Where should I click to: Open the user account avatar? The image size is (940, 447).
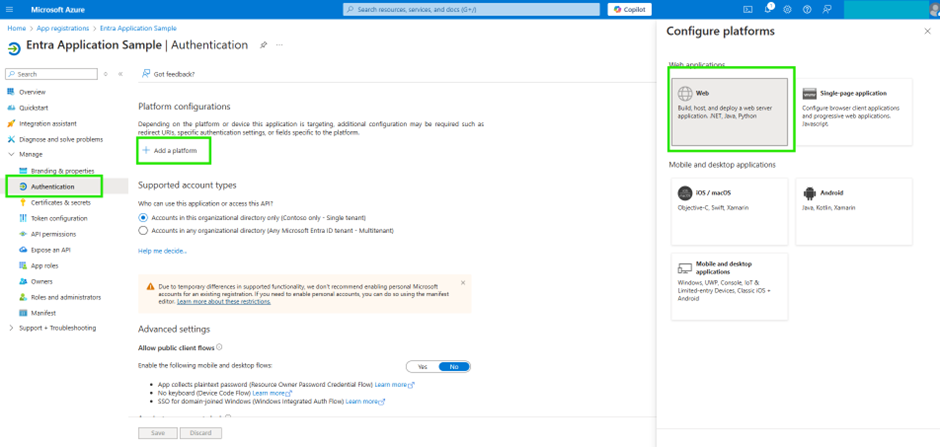[x=935, y=10]
